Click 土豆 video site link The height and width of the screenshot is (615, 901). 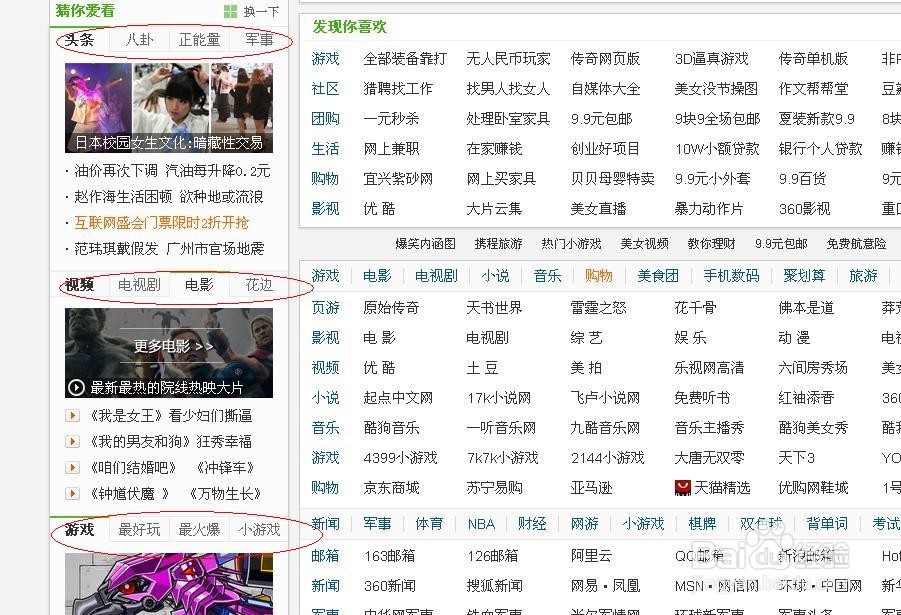click(482, 368)
